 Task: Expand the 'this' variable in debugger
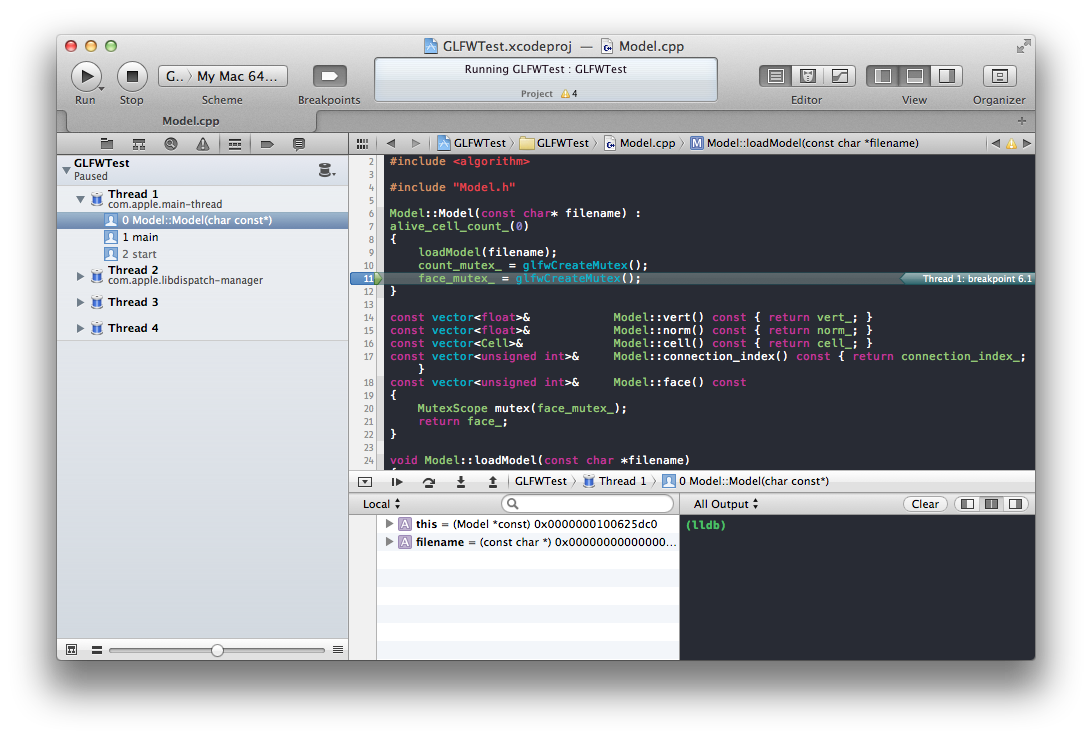click(x=390, y=524)
